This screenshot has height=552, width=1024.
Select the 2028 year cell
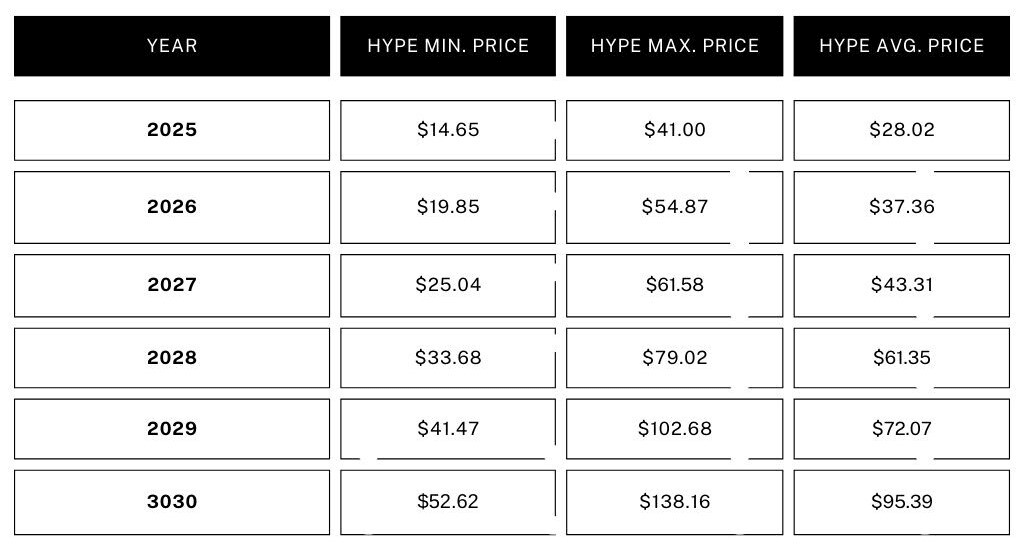click(172, 358)
